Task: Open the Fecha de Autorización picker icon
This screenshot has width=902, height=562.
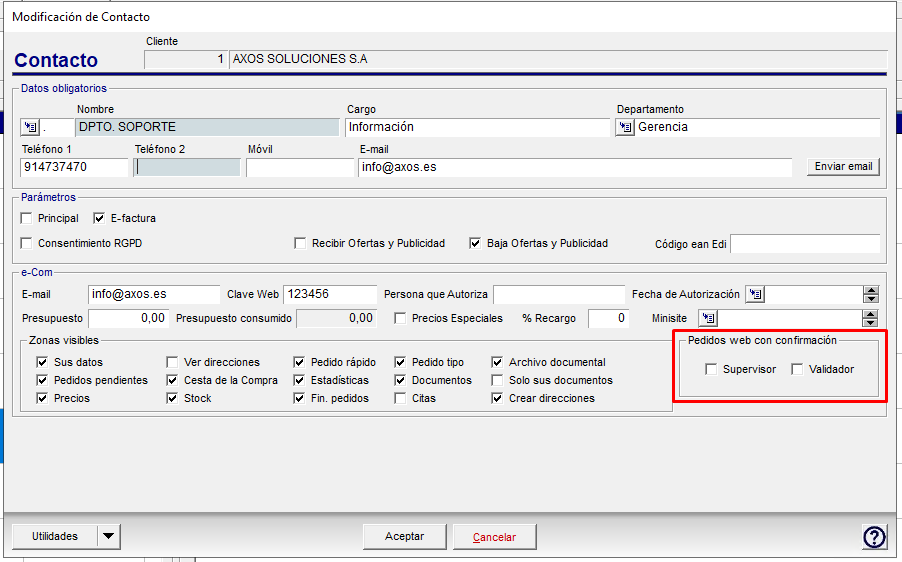Action: coord(755,295)
